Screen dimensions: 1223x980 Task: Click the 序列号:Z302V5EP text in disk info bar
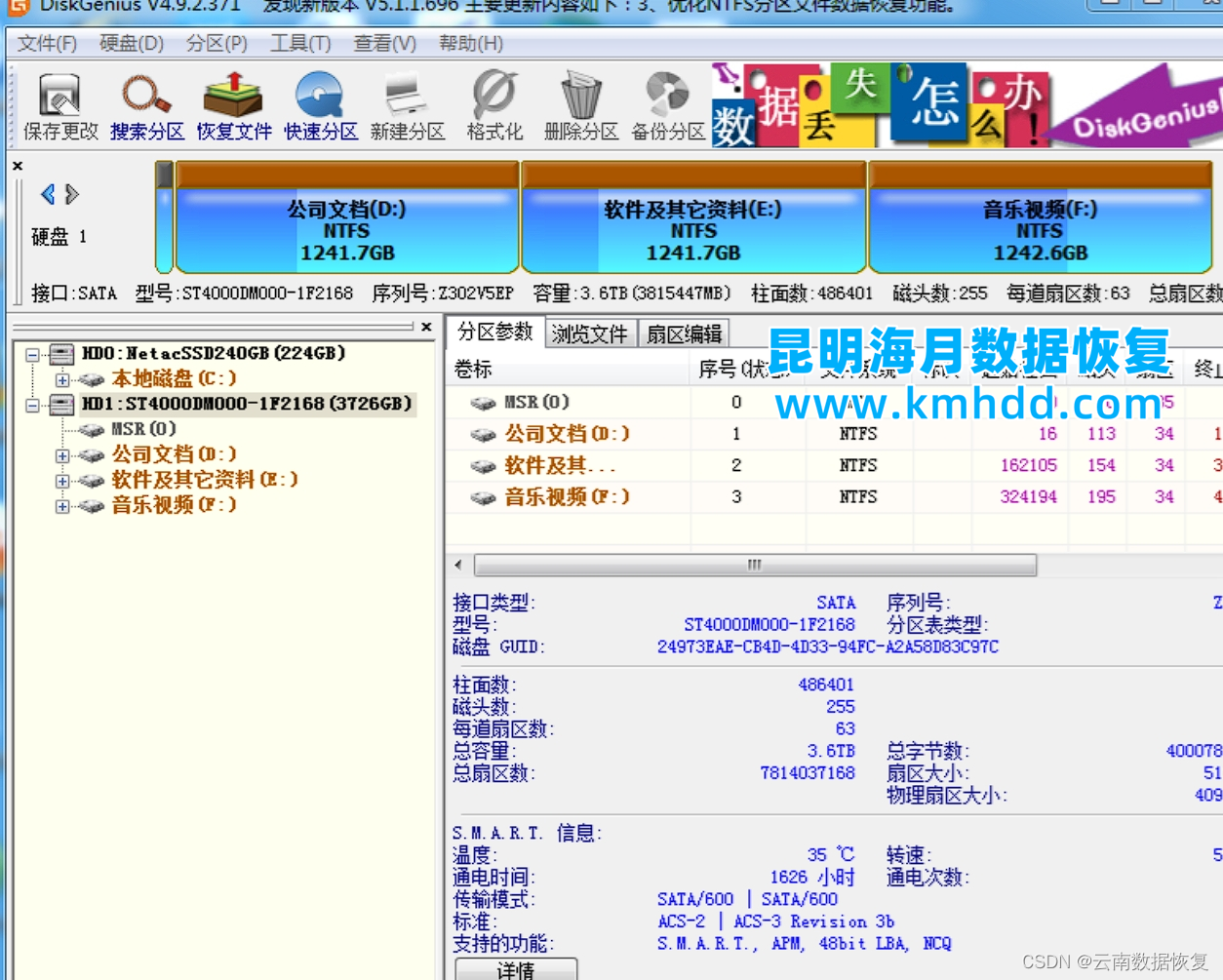pyautogui.click(x=442, y=294)
